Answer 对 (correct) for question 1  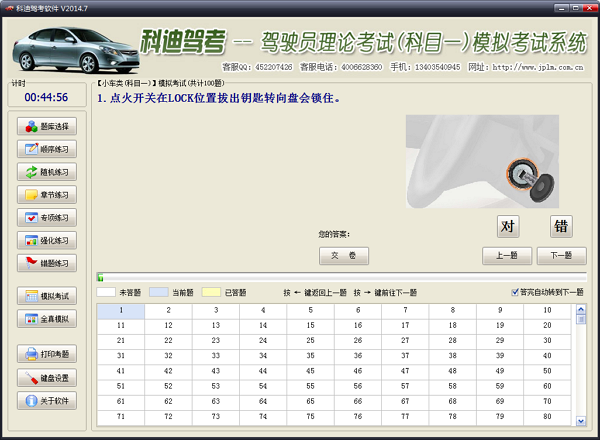point(508,226)
